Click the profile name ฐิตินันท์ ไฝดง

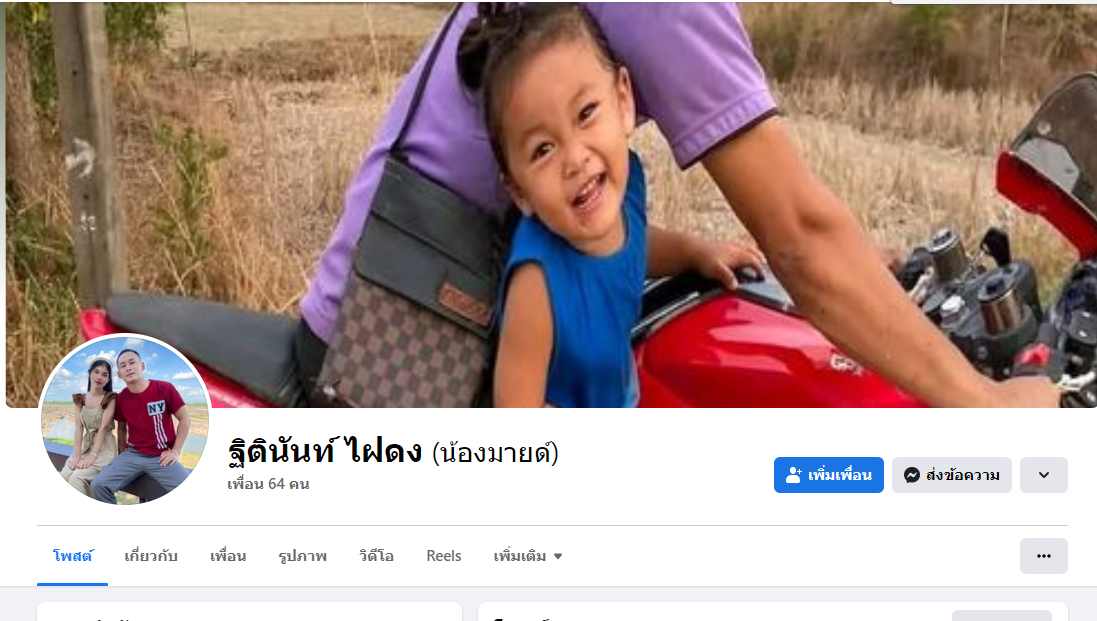point(325,451)
